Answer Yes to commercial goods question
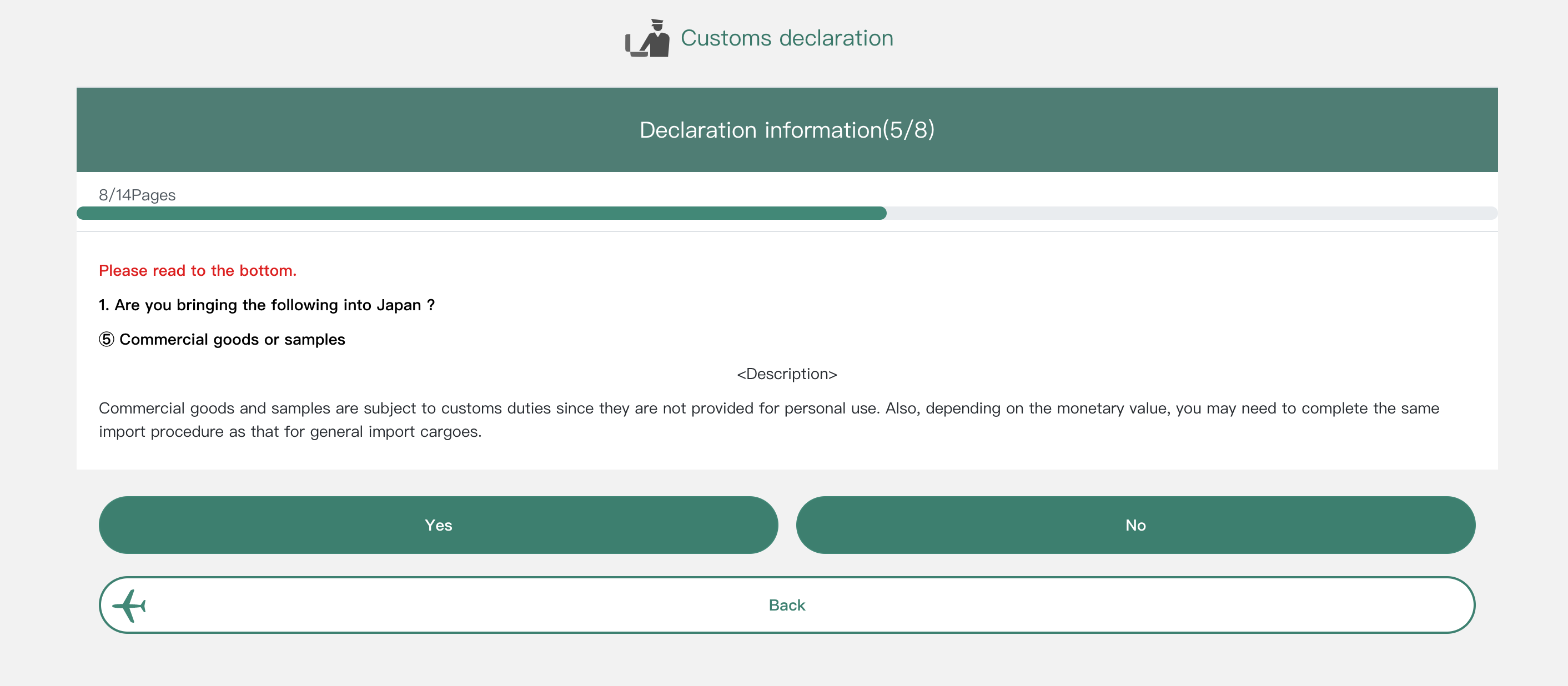Image resolution: width=1568 pixels, height=686 pixels. point(438,524)
